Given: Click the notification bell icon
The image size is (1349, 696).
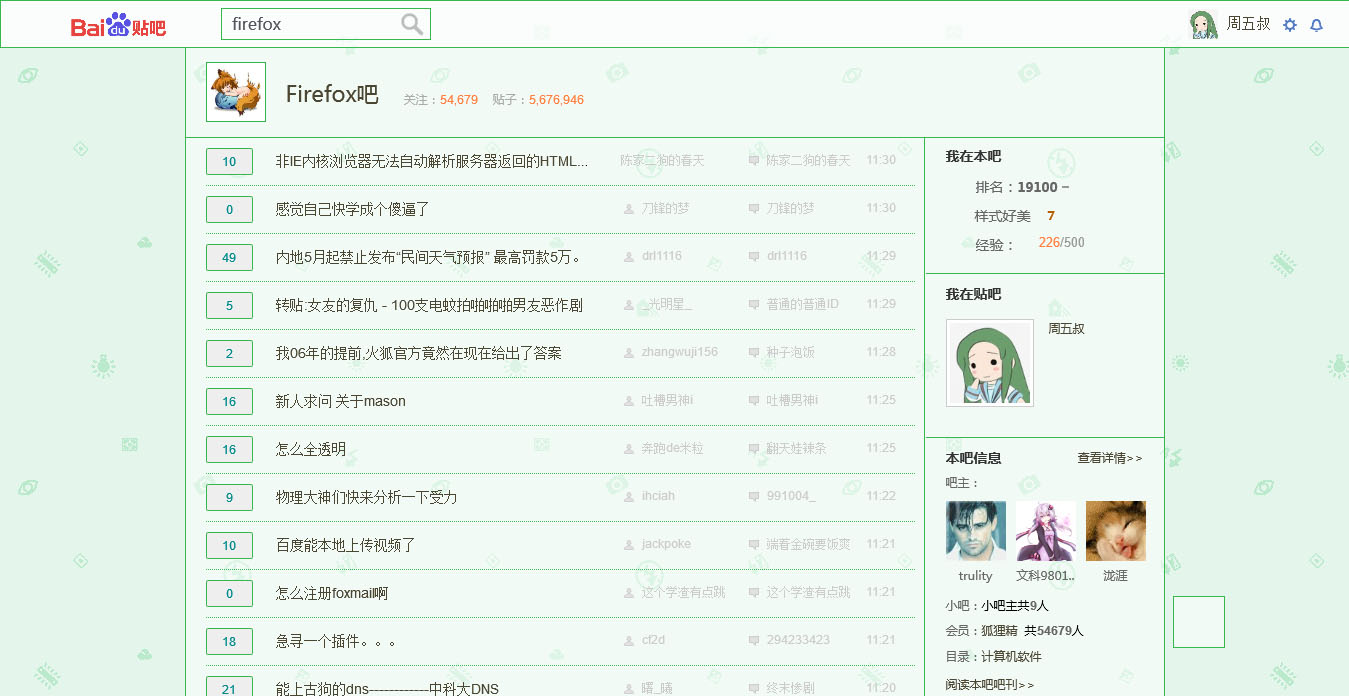Looking at the screenshot, I should (x=1317, y=24).
